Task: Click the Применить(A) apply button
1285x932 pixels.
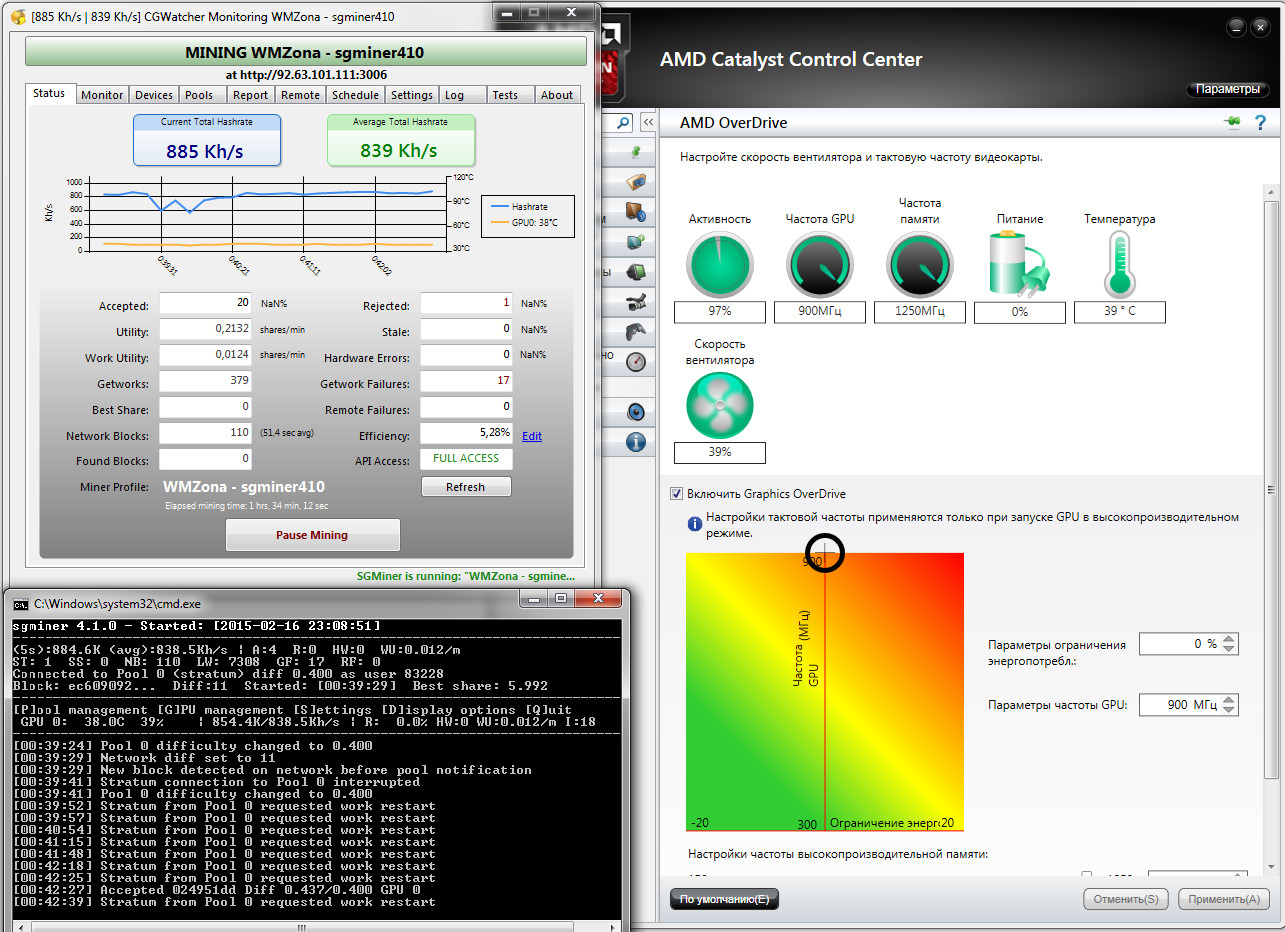Action: coord(1224,899)
